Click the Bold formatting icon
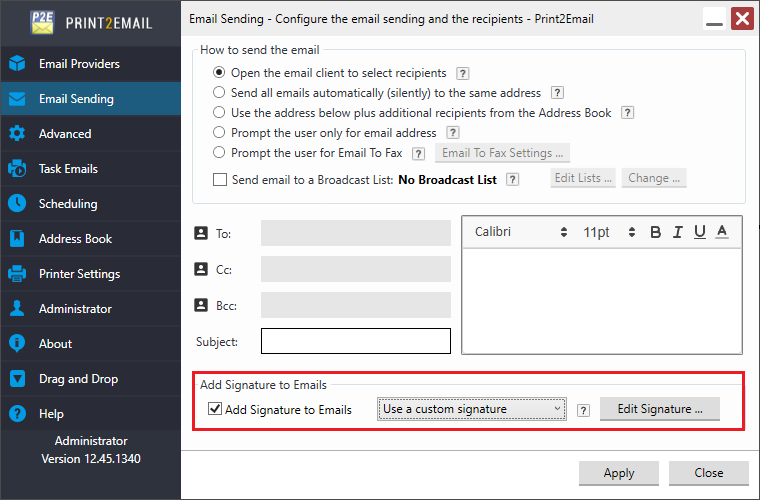Screen dimensions: 760x500 (656, 232)
